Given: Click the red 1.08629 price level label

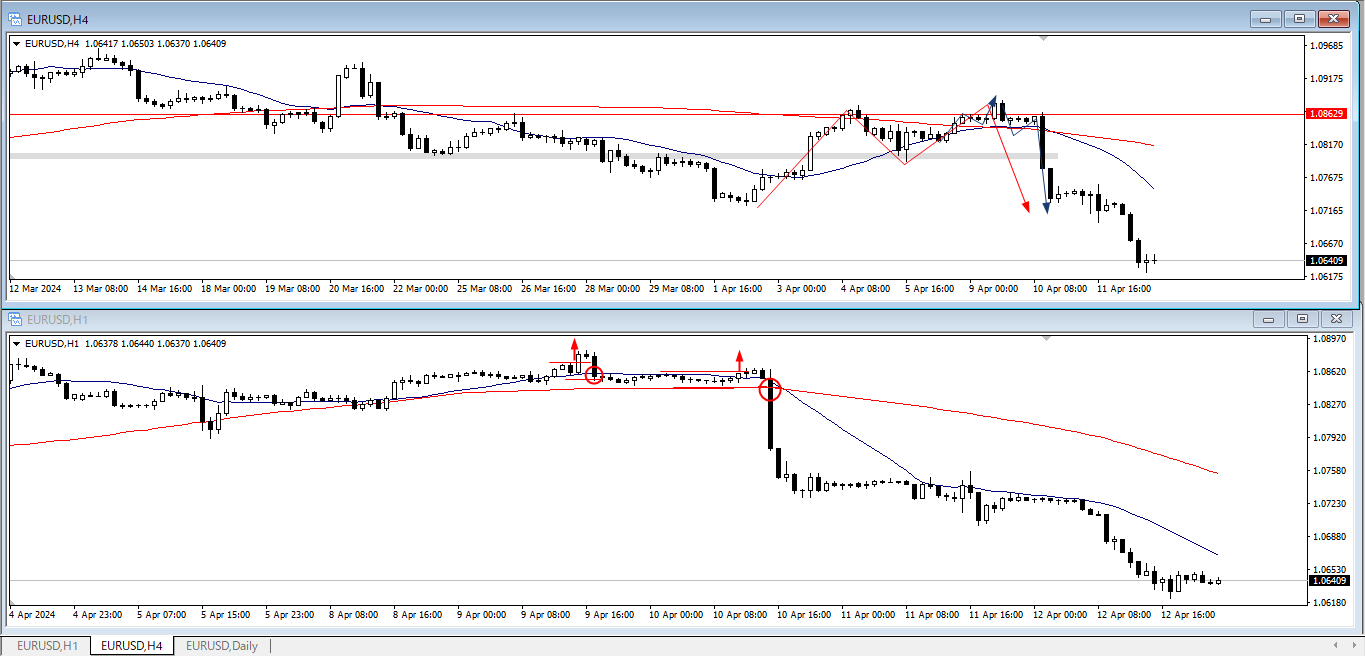Looking at the screenshot, I should tap(1326, 114).
